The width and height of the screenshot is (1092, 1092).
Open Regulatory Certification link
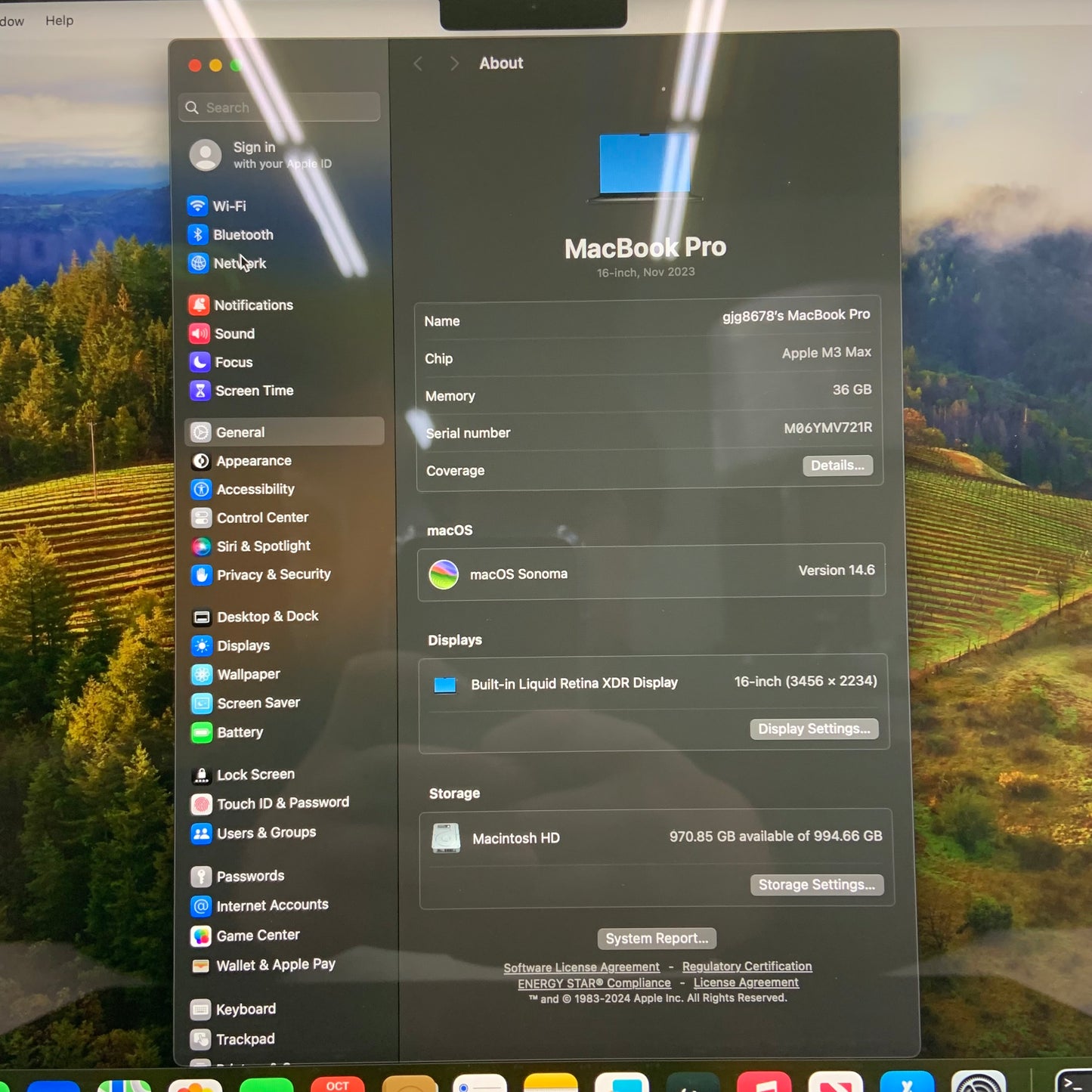tap(747, 967)
